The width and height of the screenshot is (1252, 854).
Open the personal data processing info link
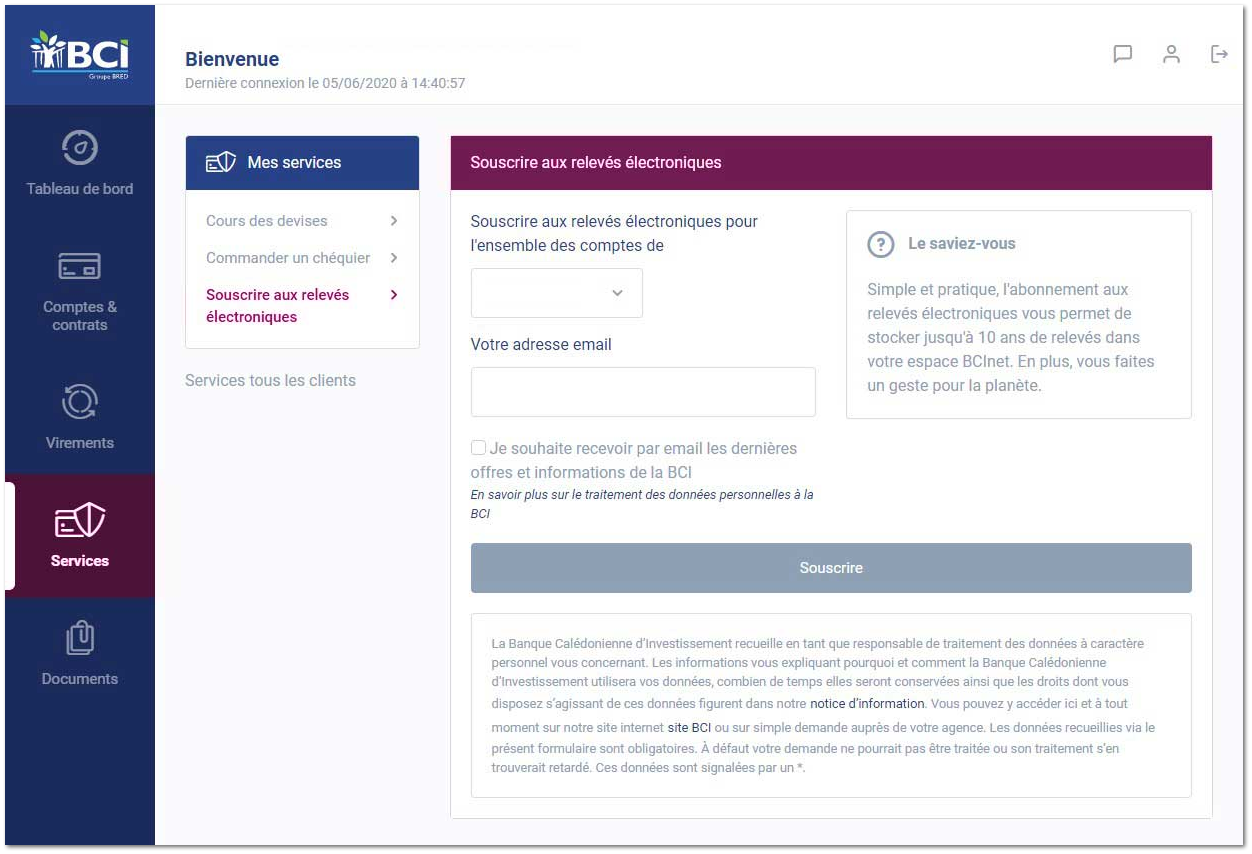pyautogui.click(x=642, y=504)
